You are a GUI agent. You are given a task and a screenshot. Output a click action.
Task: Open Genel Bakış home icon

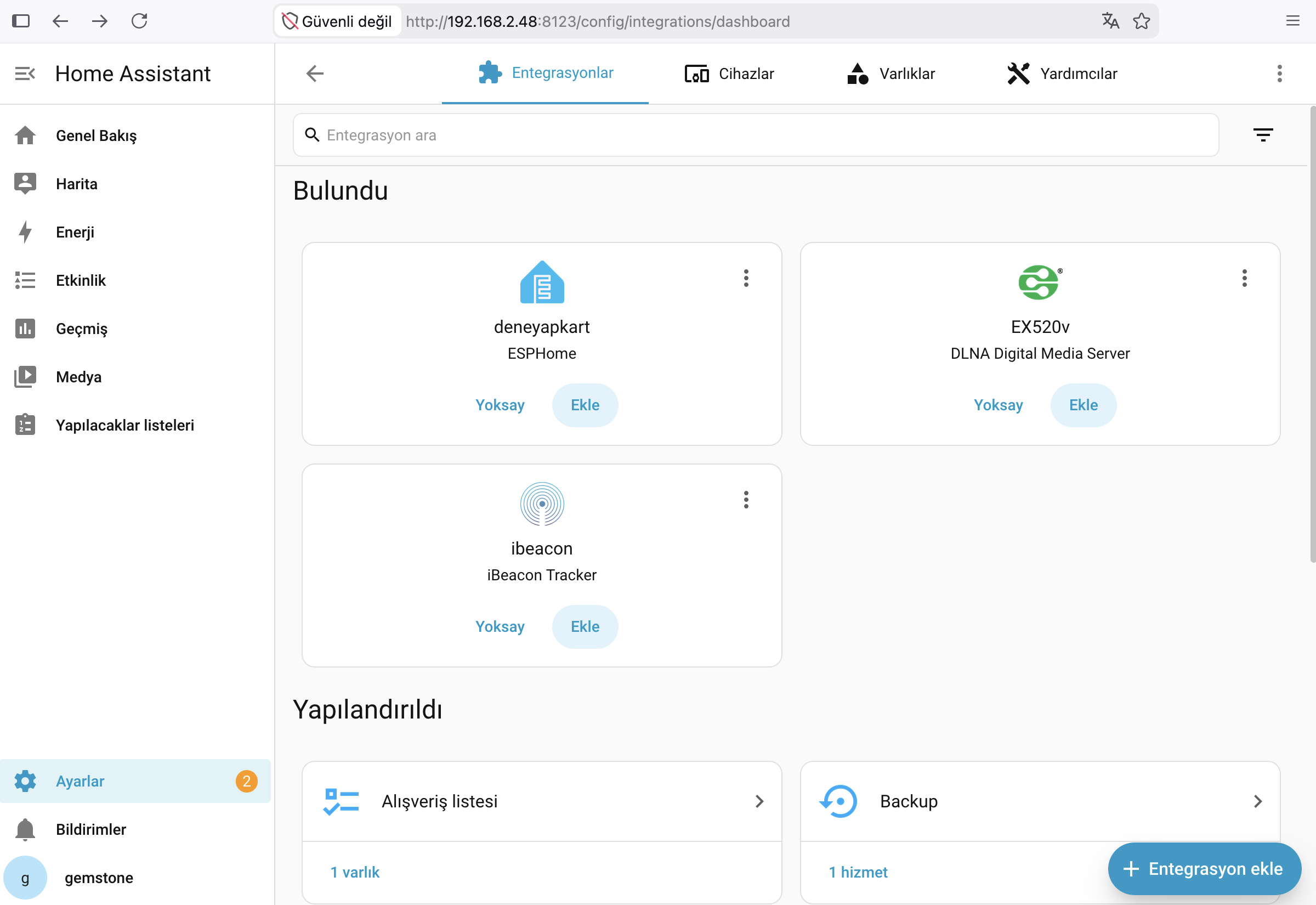click(x=25, y=135)
